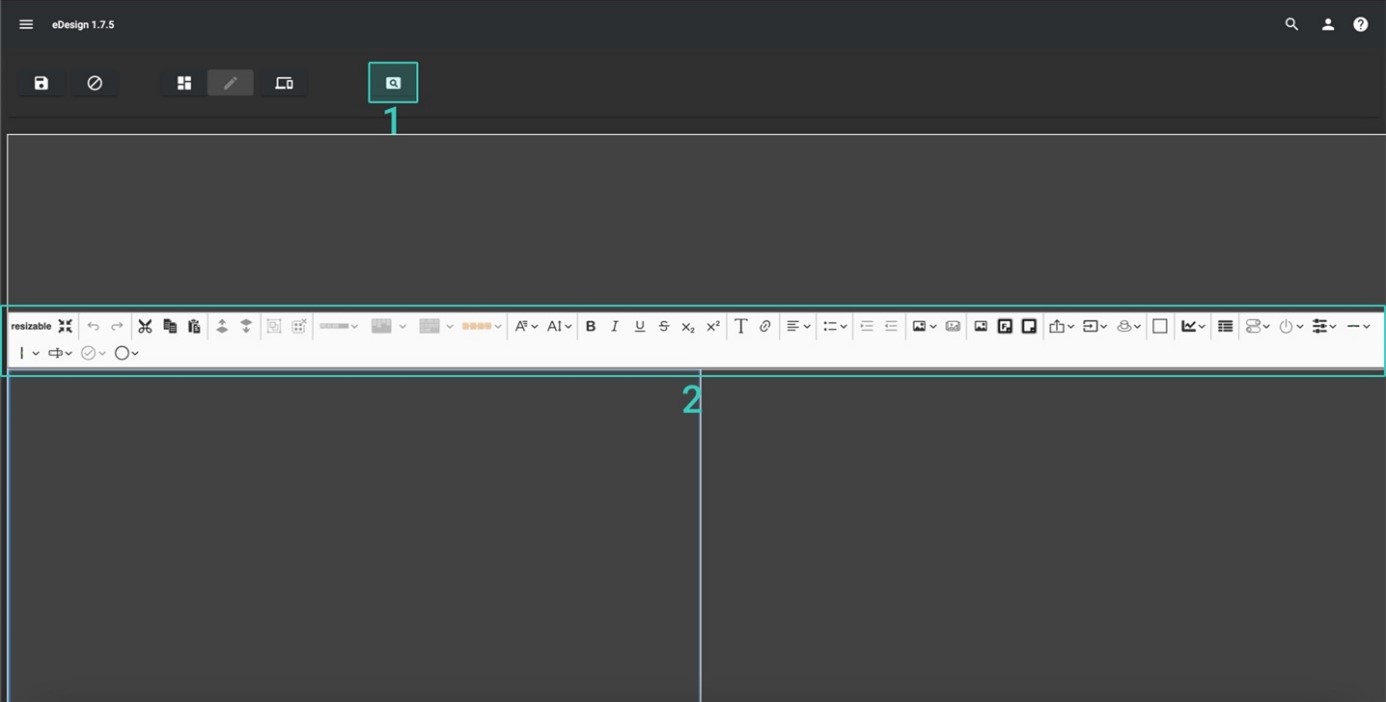The image size is (1386, 702).
Task: Toggle italic formatting
Action: 615,326
